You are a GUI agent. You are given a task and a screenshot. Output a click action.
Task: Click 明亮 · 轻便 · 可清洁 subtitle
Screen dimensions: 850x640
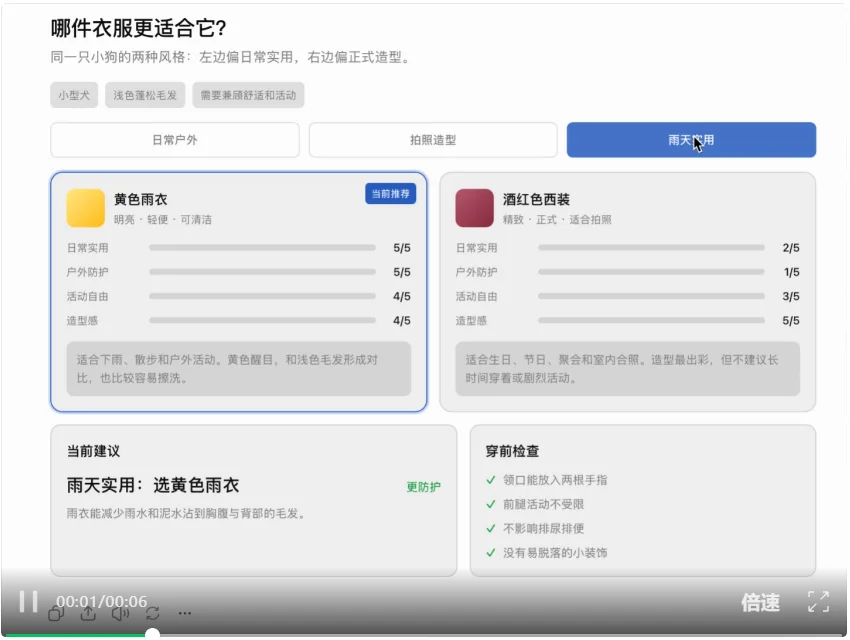click(163, 219)
